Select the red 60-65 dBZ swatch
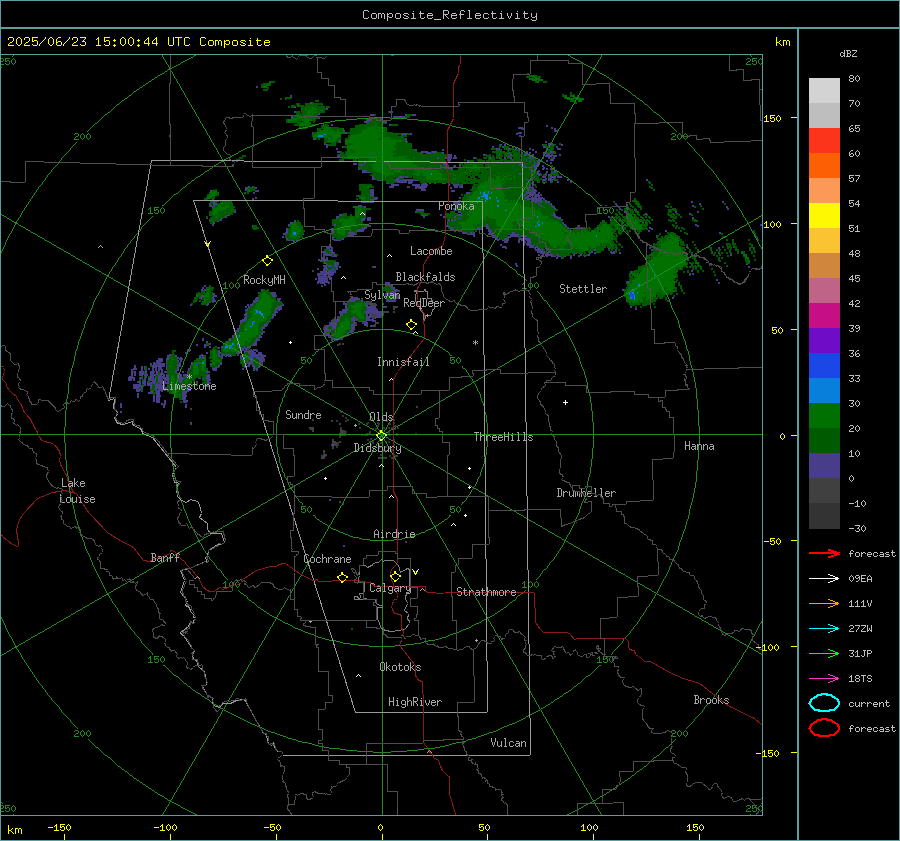Screen dimensions: 900x841 click(x=824, y=140)
